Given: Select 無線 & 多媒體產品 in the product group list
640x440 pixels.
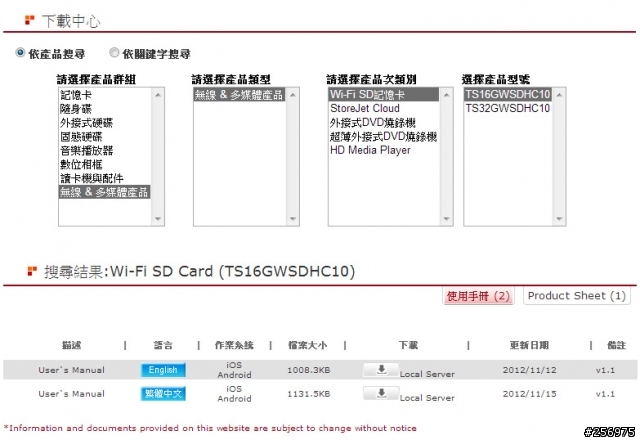Looking at the screenshot, I should click(104, 192).
